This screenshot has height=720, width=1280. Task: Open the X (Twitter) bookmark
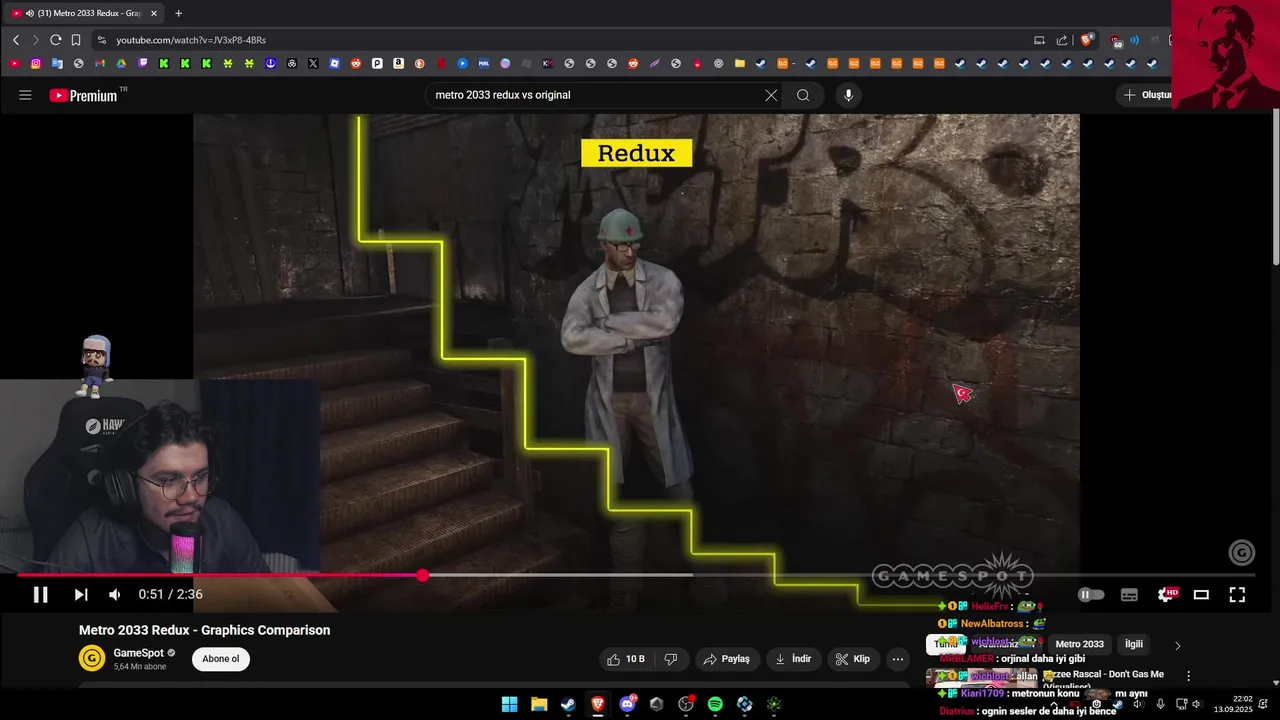(313, 63)
